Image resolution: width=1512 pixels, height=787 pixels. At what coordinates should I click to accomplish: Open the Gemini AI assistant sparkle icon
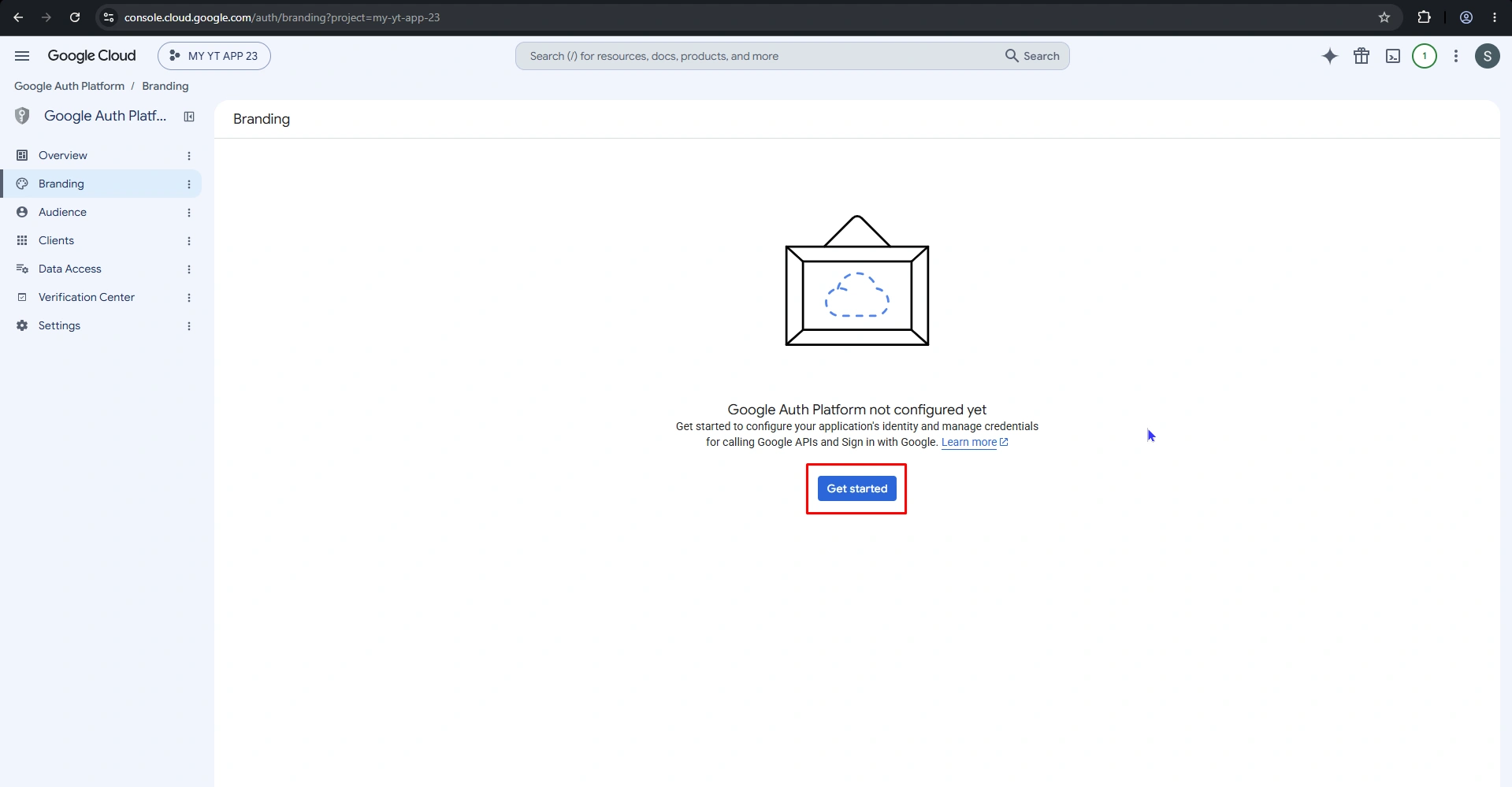1330,56
